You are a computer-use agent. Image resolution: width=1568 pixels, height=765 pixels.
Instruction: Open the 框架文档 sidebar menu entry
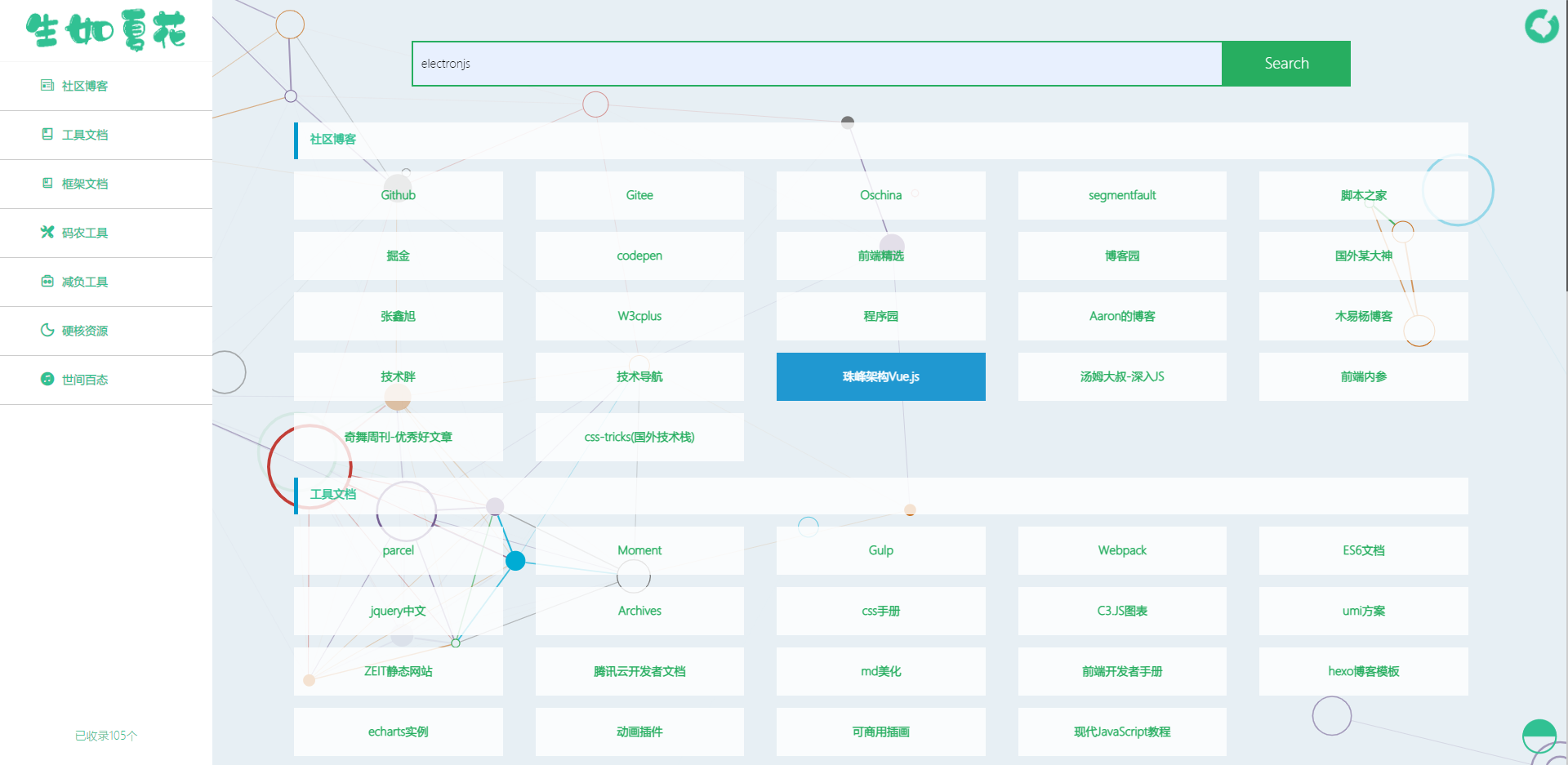tap(85, 183)
